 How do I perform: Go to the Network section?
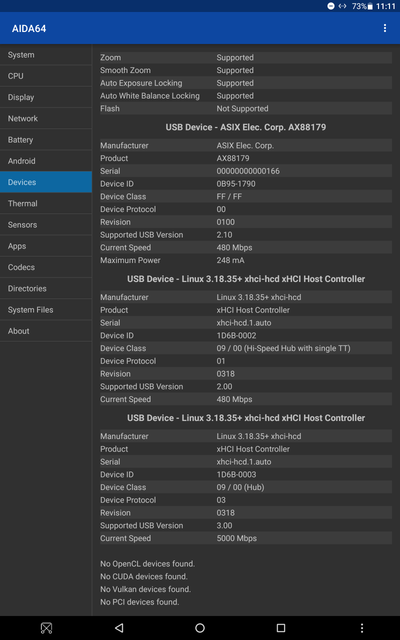(x=46, y=118)
